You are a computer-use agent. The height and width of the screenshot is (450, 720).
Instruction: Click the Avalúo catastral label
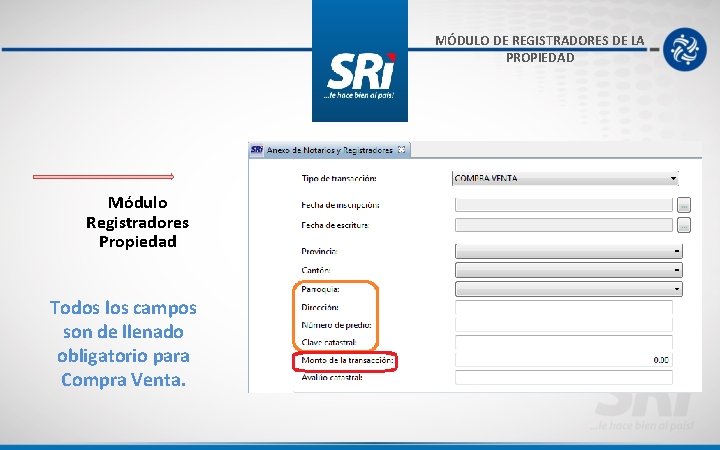click(x=332, y=377)
